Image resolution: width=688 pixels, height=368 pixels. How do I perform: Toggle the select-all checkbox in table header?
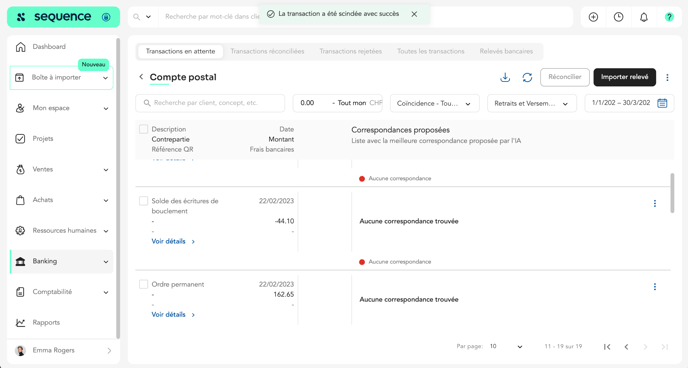tap(143, 129)
